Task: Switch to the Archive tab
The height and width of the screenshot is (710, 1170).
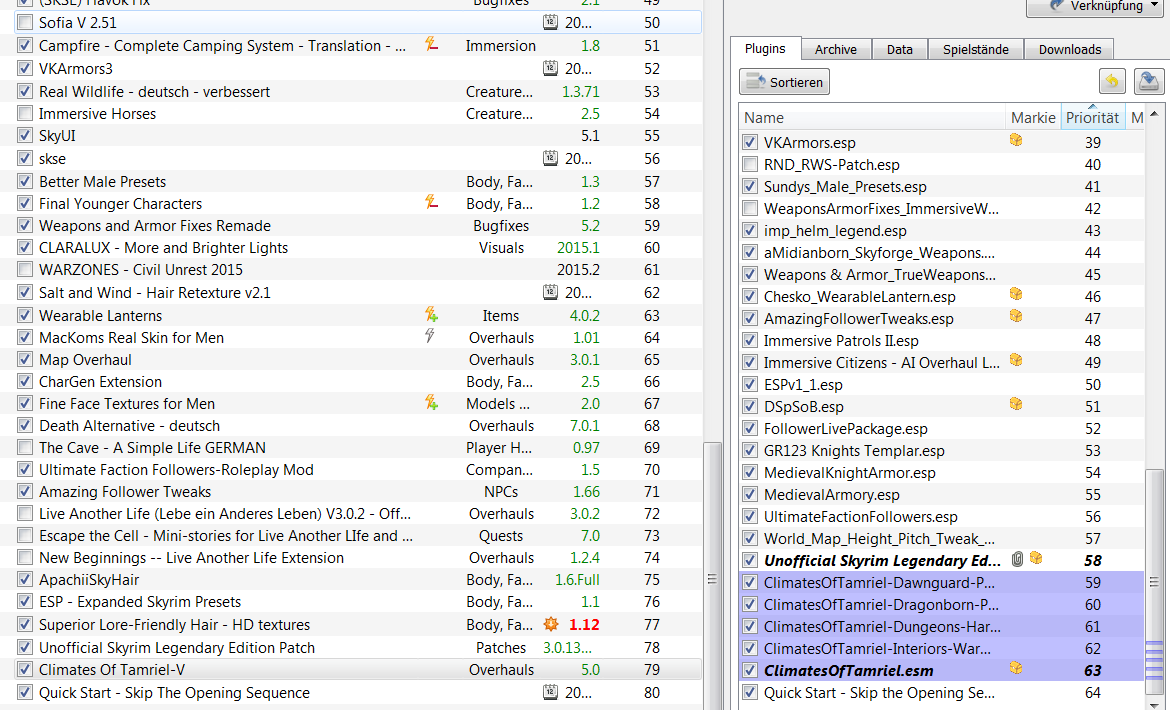Action: pyautogui.click(x=835, y=49)
